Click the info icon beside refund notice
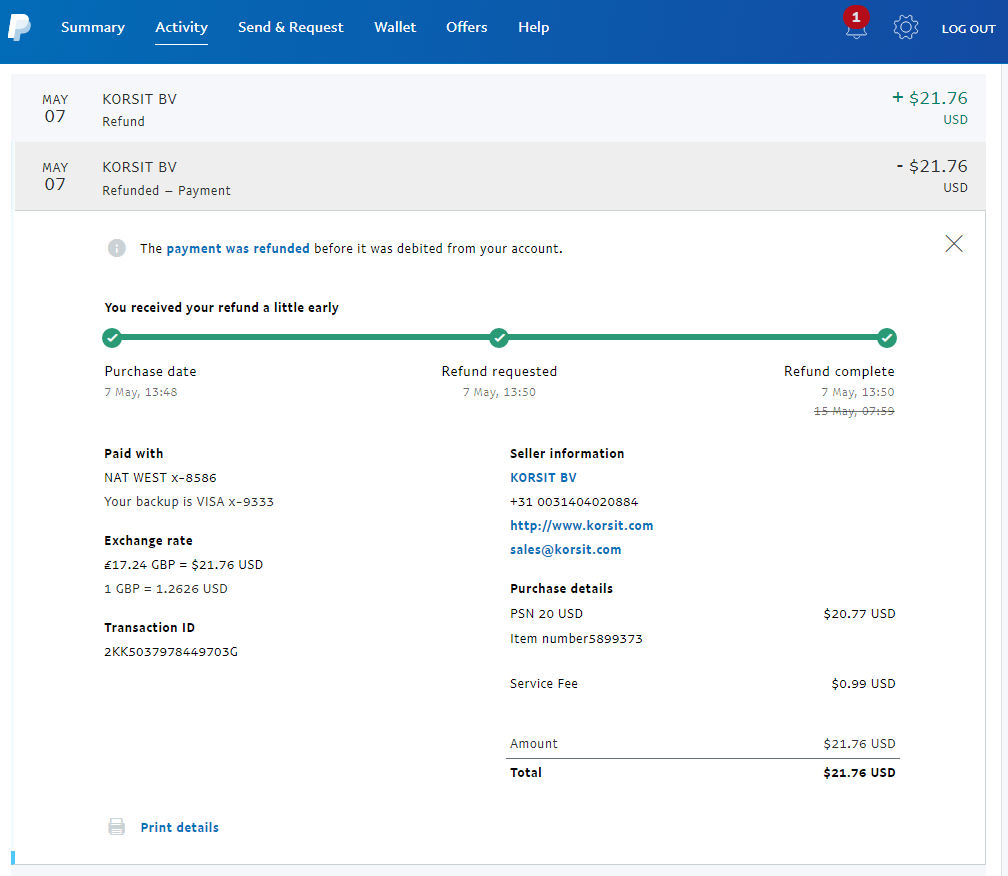Image resolution: width=1008 pixels, height=876 pixels. pos(116,248)
